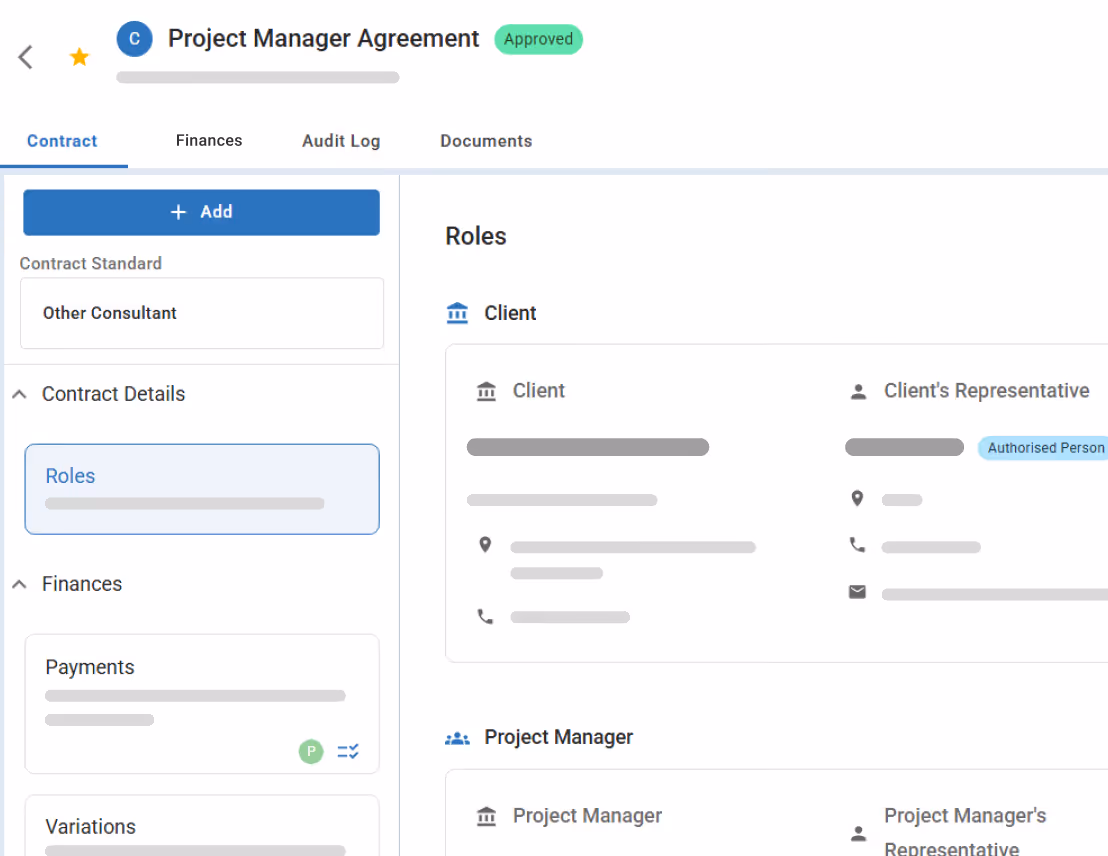
Task: Collapse the Finances section in the sidebar
Action: point(18,584)
